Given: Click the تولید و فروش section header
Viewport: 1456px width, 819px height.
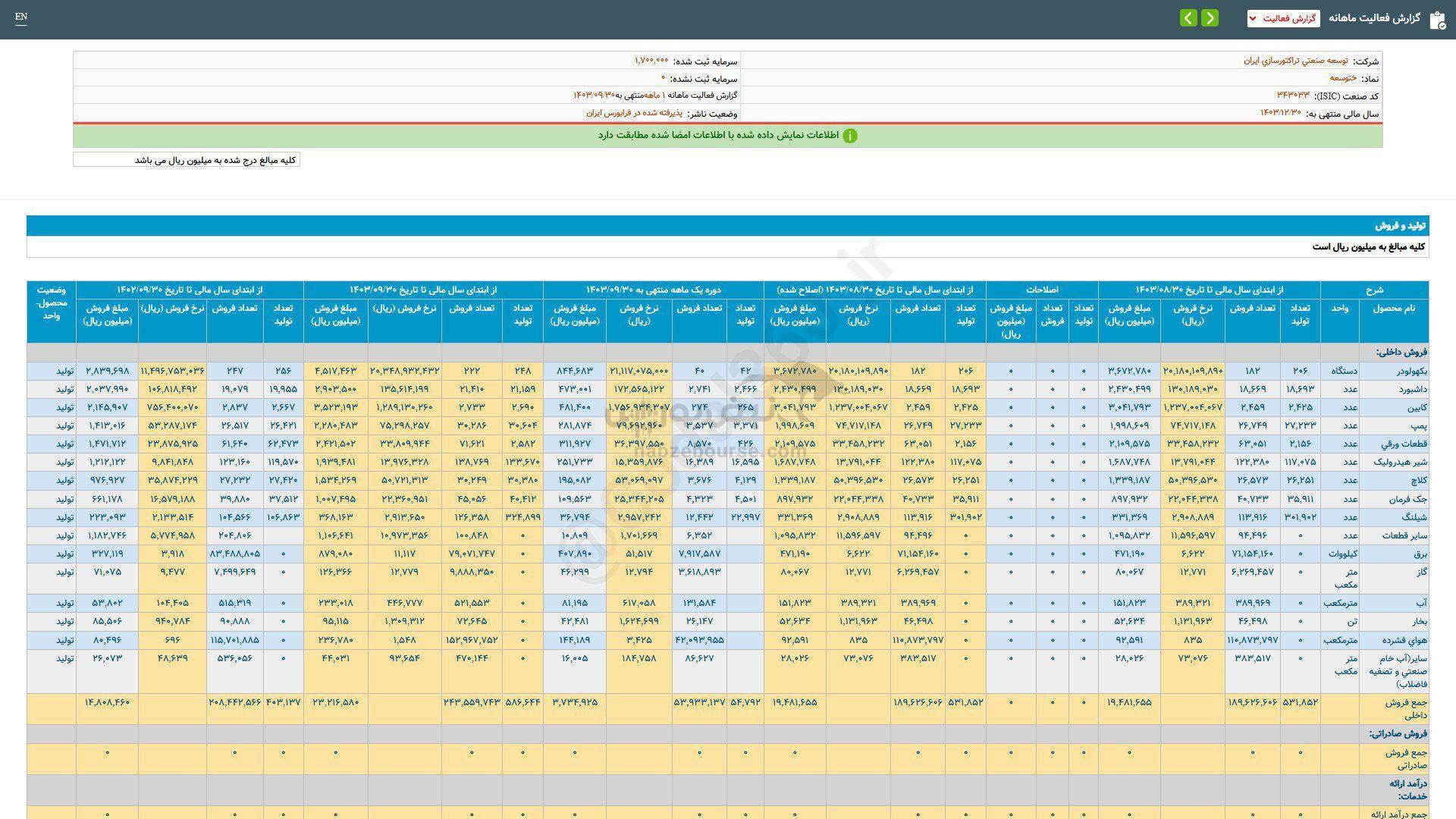Looking at the screenshot, I should coord(1401,226).
